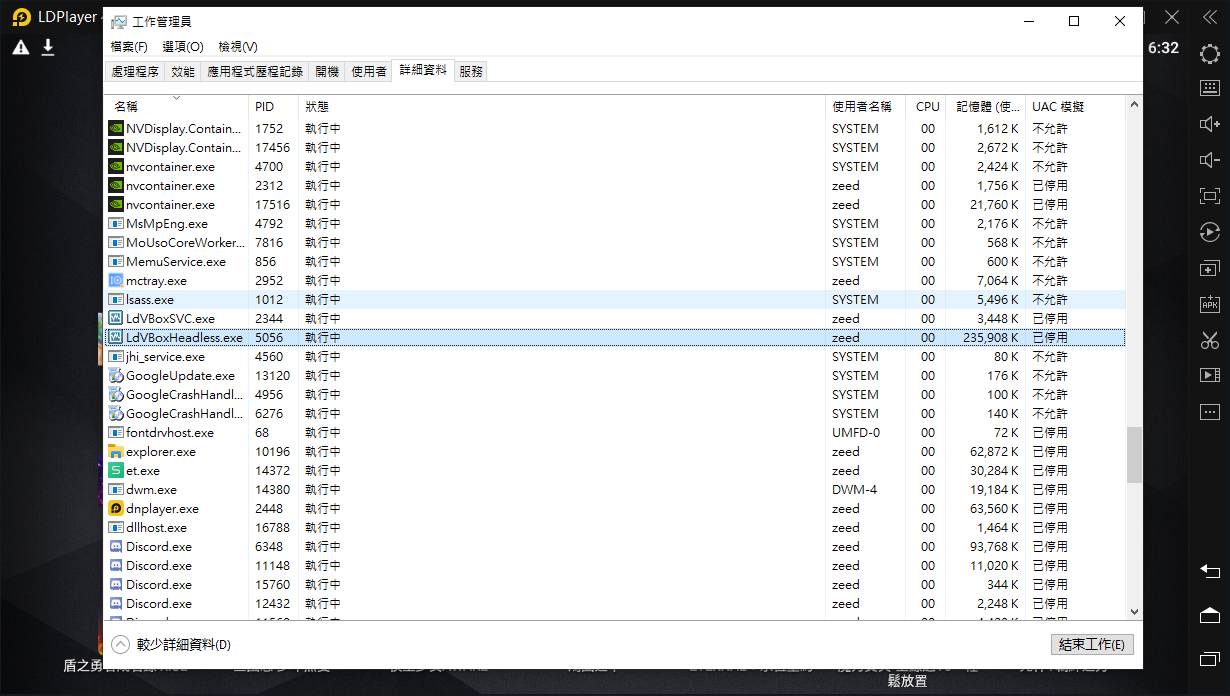This screenshot has height=696, width=1230.
Task: Select the LdVBoxHeadless.exe process name
Action: click(184, 338)
